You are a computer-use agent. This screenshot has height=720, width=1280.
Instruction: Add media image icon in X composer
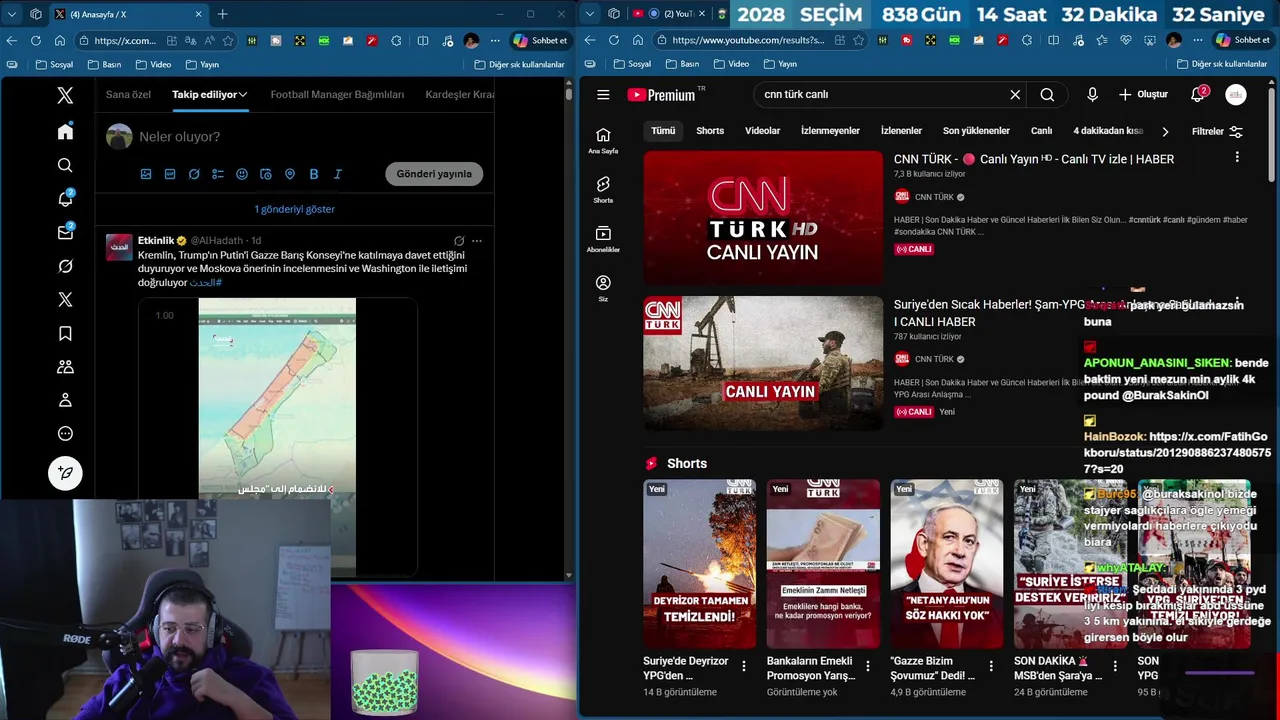[x=146, y=174]
